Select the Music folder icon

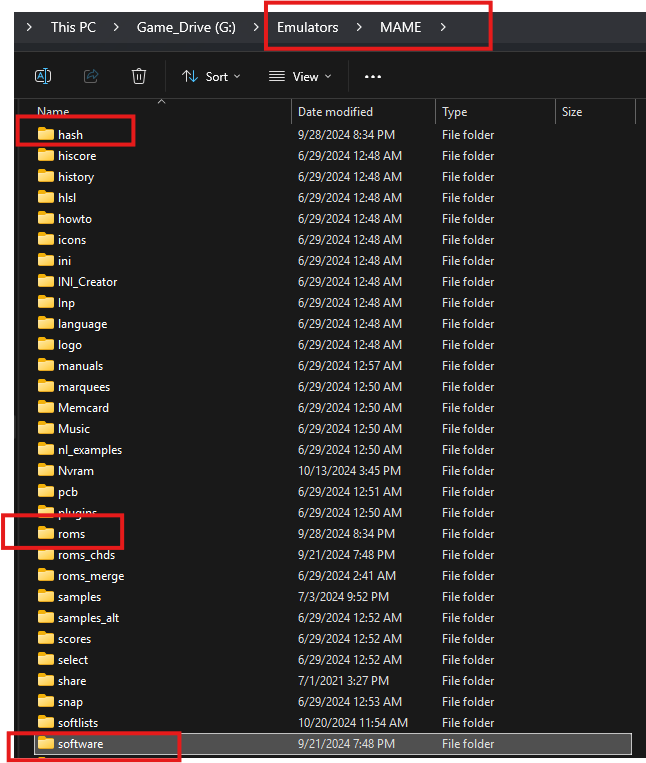pyautogui.click(x=46, y=428)
